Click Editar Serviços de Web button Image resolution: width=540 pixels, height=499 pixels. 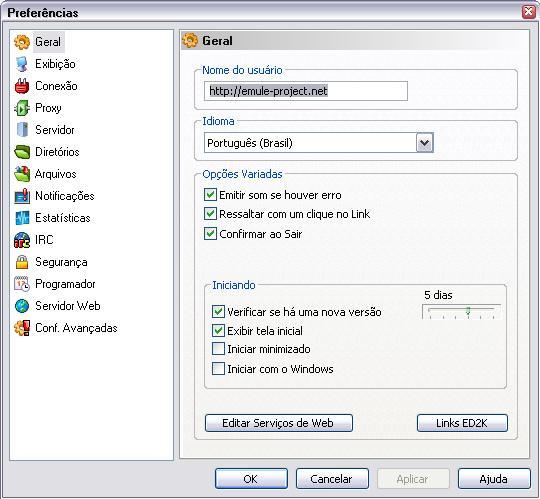[x=279, y=423]
